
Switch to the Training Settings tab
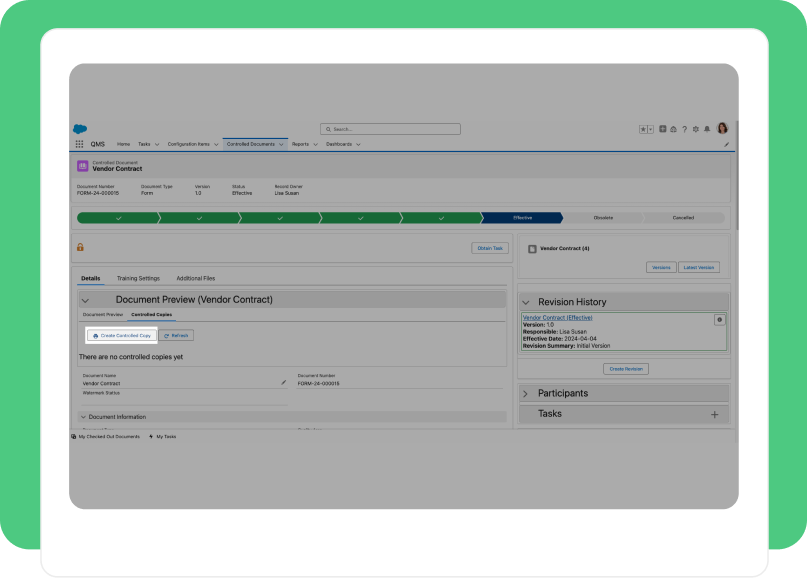click(138, 278)
